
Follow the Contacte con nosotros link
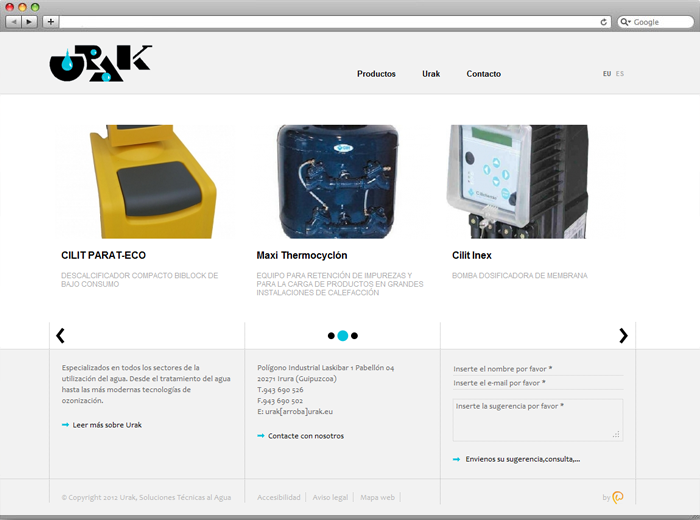click(306, 436)
